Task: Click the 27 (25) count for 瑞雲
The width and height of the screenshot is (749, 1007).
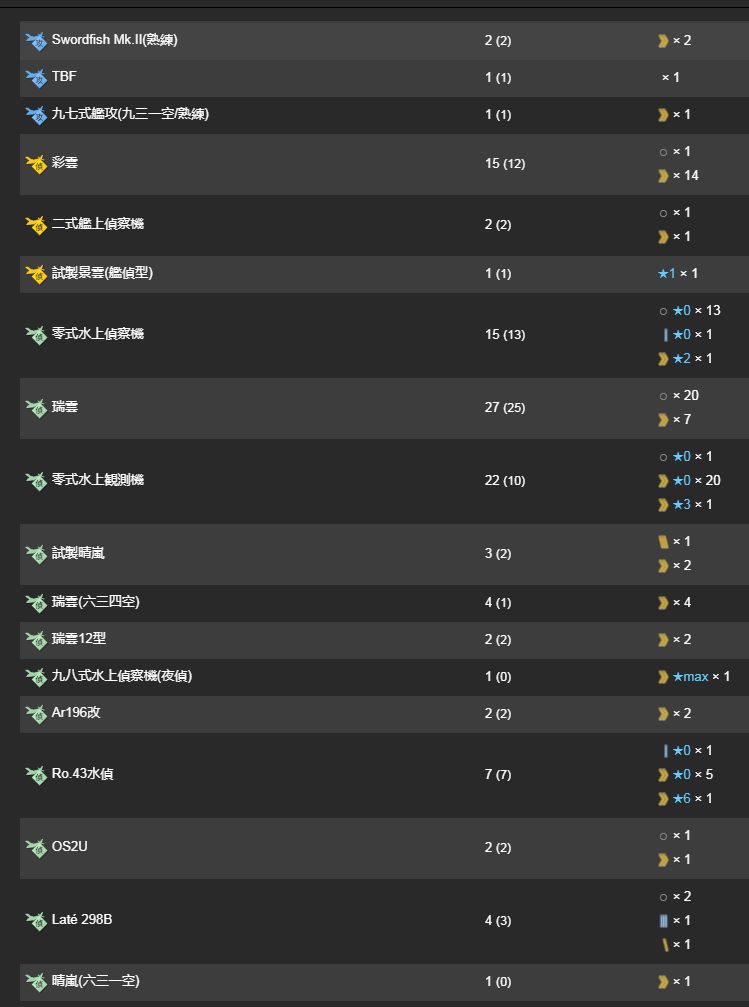Action: click(x=505, y=407)
